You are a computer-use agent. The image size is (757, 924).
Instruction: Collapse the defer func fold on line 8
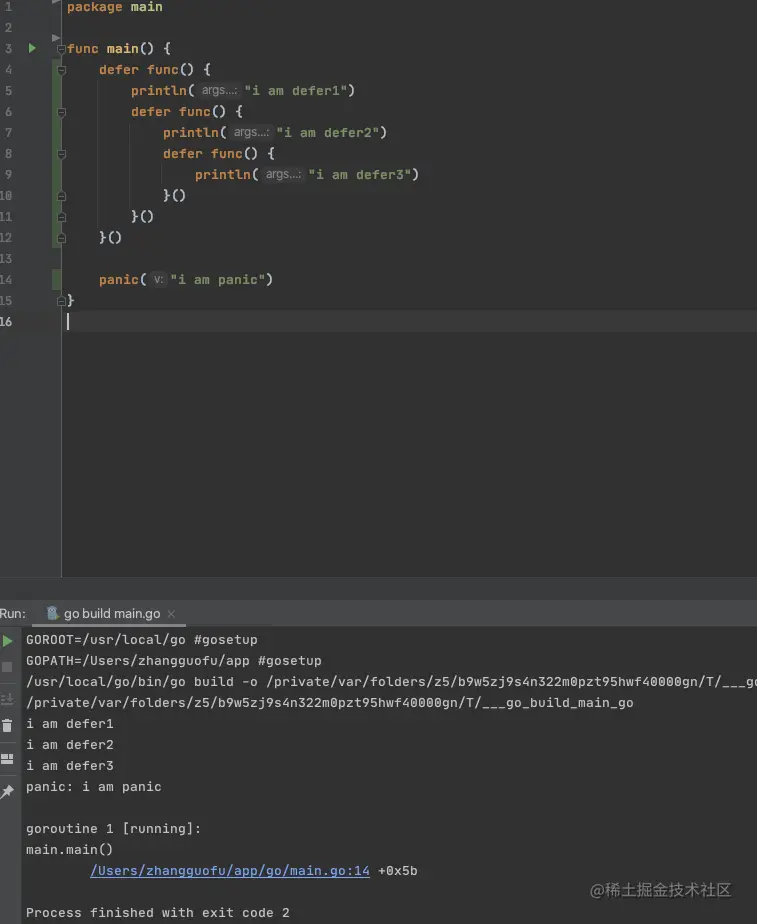pyautogui.click(x=61, y=154)
